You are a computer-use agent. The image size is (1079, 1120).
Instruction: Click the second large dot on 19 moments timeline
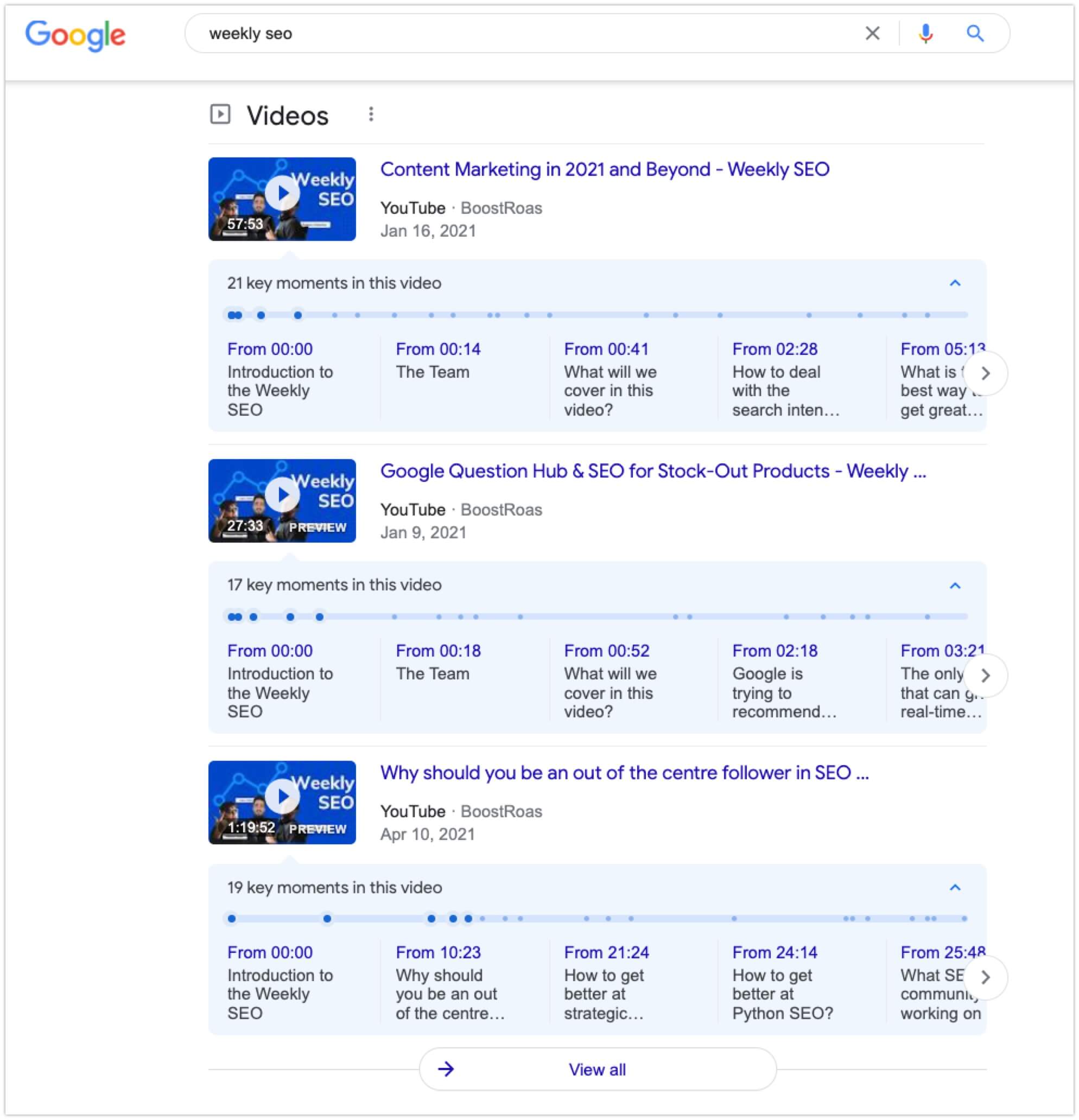coord(327,918)
